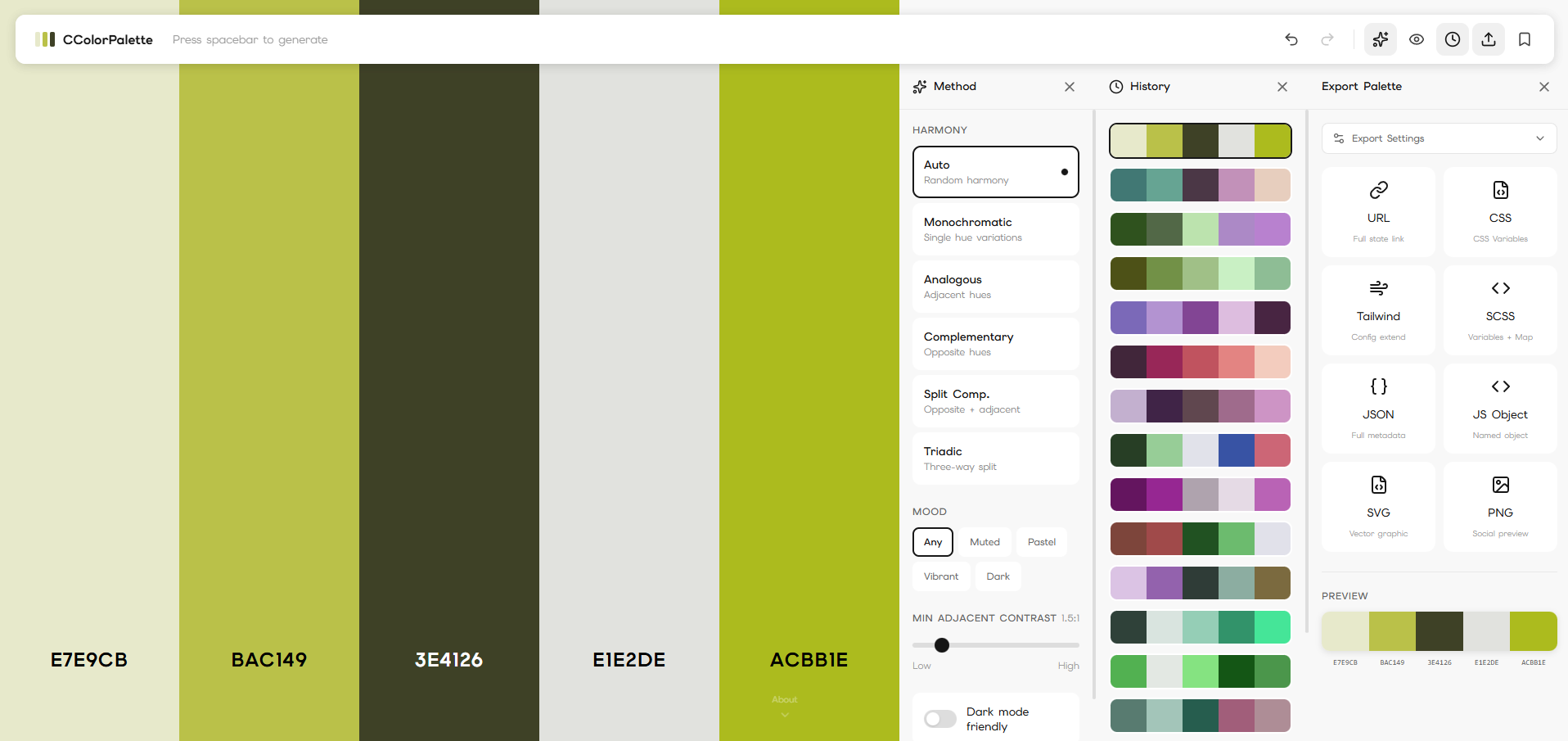
Task: Open the History clock icon in toolbar
Action: pos(1453,39)
